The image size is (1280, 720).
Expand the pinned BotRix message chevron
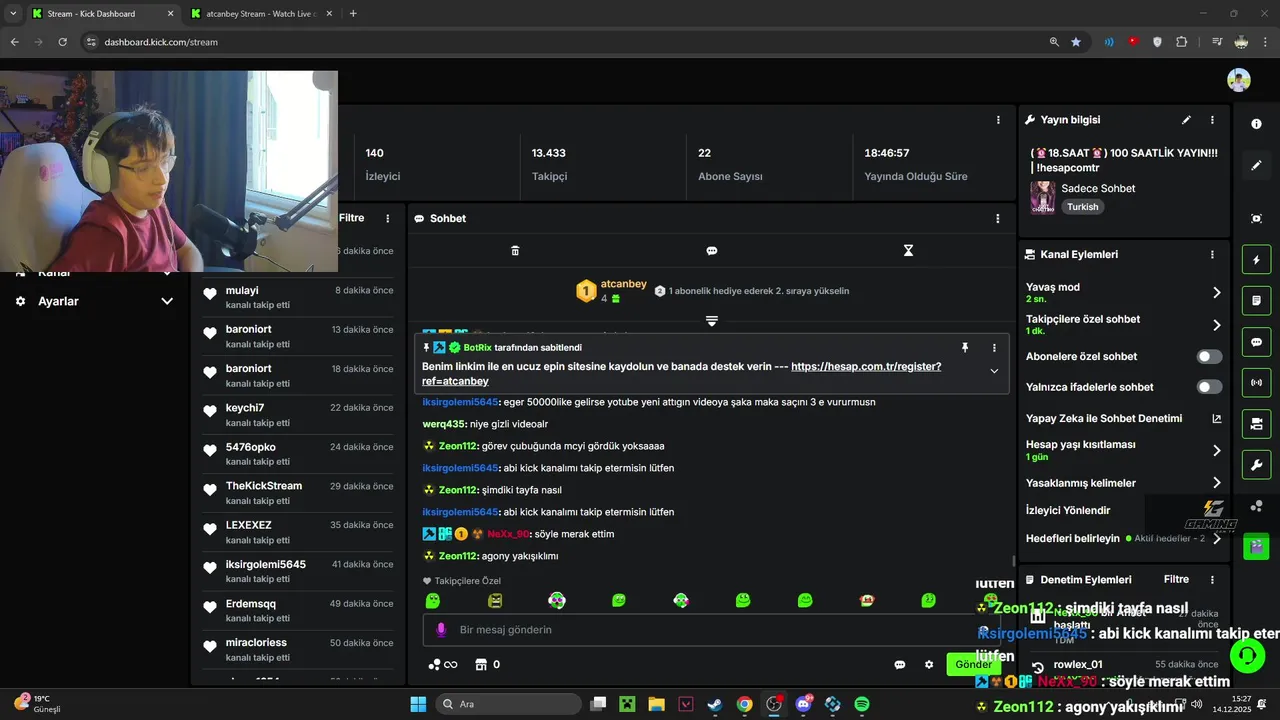click(994, 371)
